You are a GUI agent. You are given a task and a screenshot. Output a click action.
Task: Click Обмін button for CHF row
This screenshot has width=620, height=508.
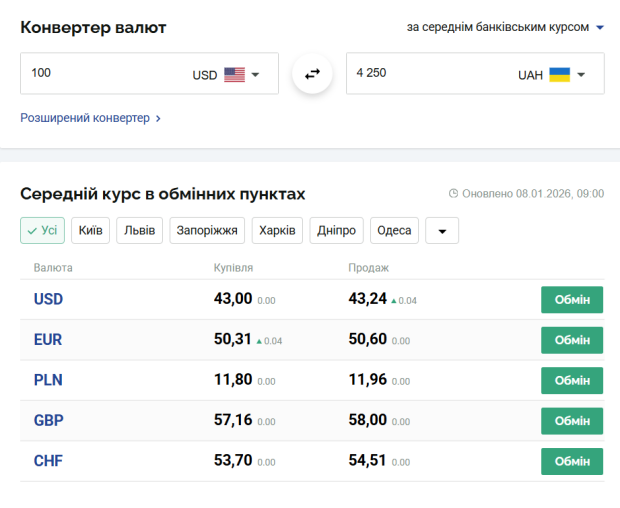[572, 461]
